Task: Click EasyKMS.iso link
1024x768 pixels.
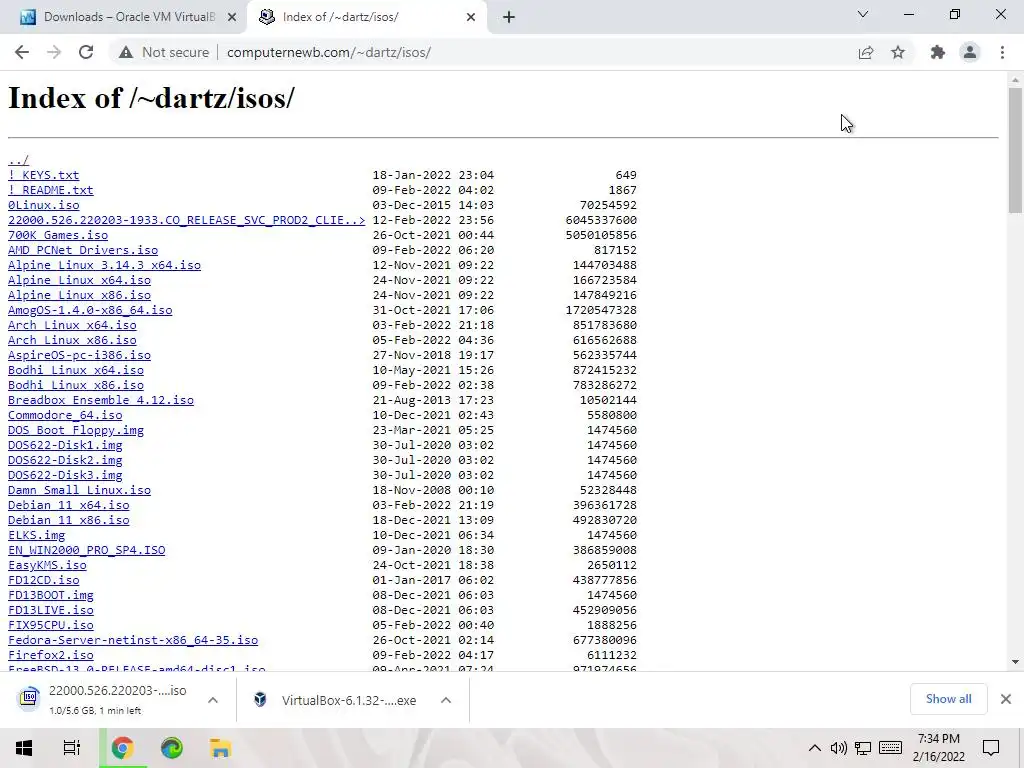Action: click(47, 566)
